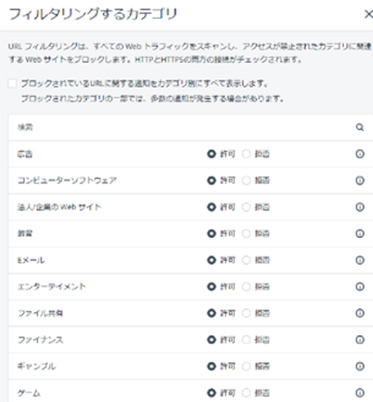The width and height of the screenshot is (373, 402).
Task: Select 拒否 for ファイナンス category
Action: click(246, 340)
